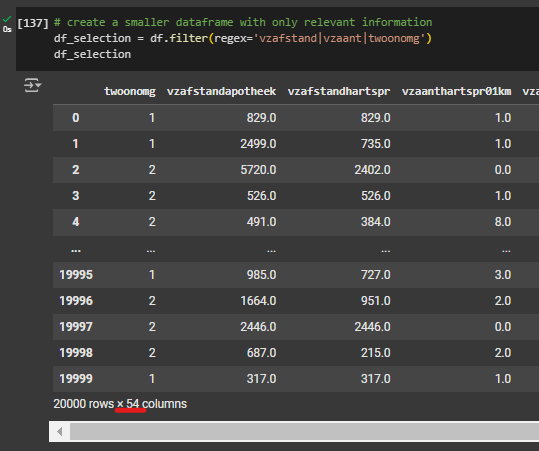Select row index 2

[x=76, y=170]
